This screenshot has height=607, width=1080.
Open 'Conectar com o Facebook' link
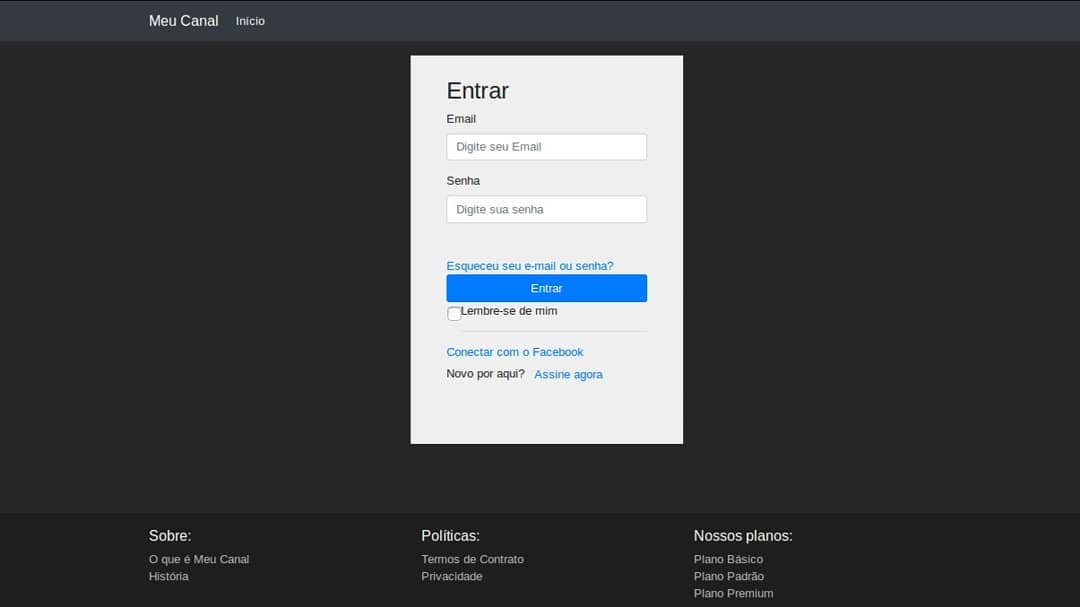515,352
